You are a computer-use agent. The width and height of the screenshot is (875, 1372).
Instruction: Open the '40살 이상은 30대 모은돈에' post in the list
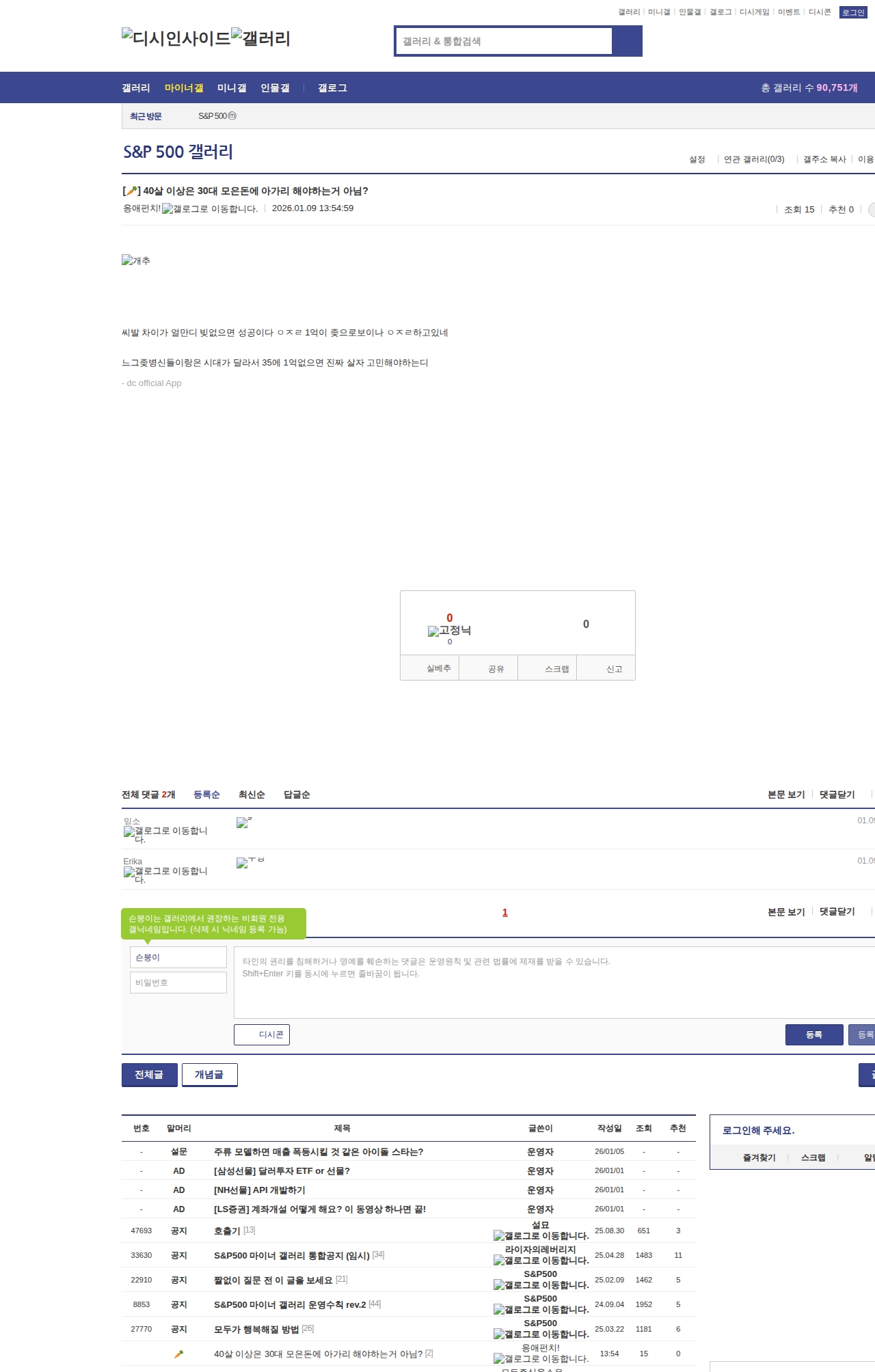click(318, 1354)
